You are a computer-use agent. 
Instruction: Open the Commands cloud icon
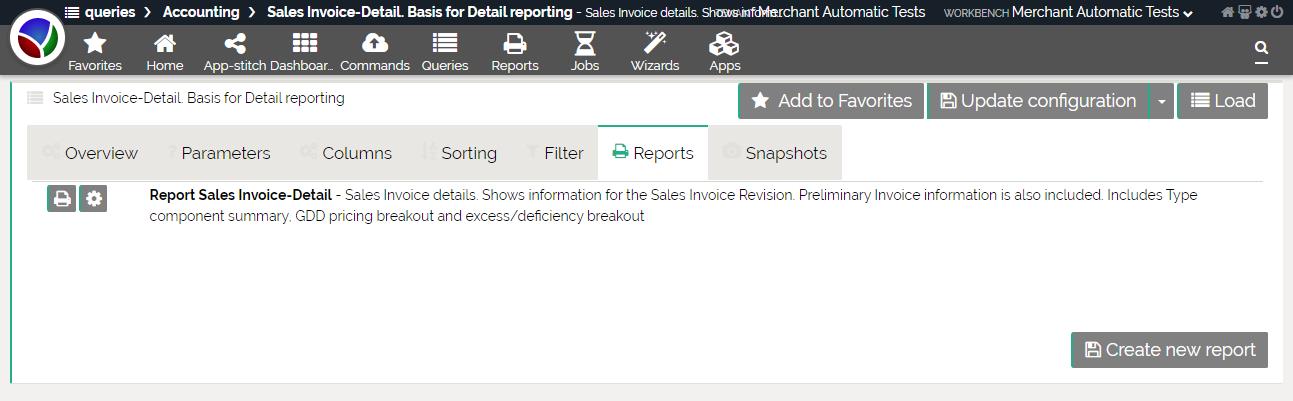pyautogui.click(x=375, y=51)
